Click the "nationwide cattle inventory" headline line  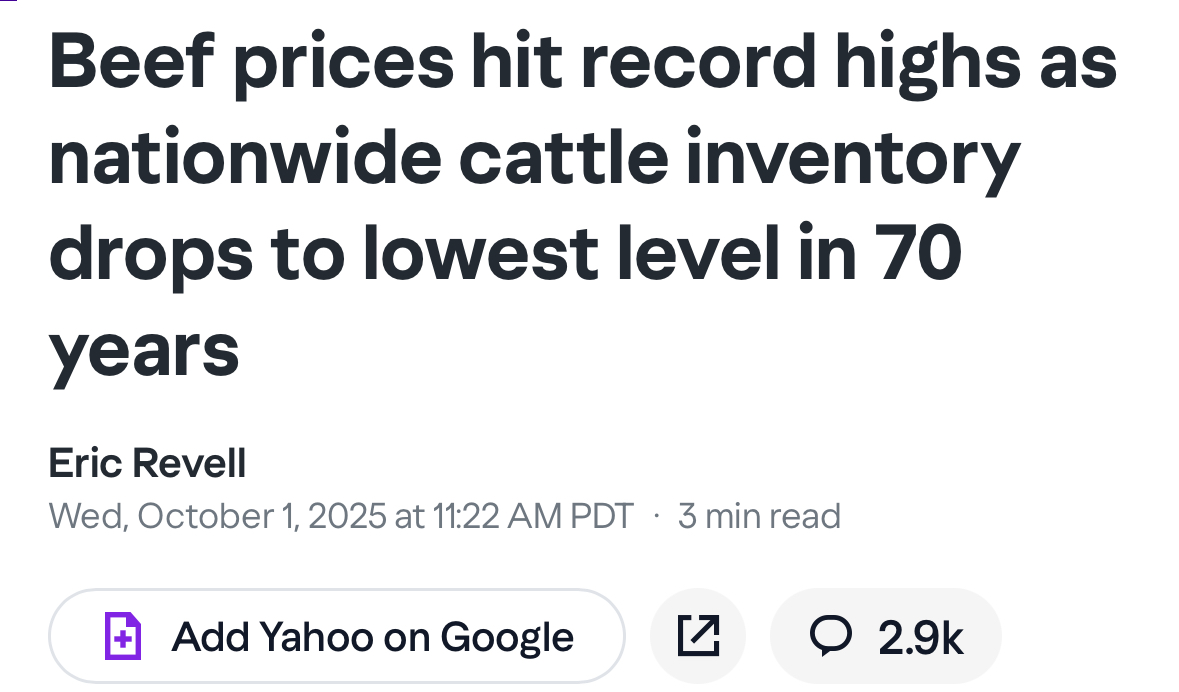pyautogui.click(x=534, y=158)
